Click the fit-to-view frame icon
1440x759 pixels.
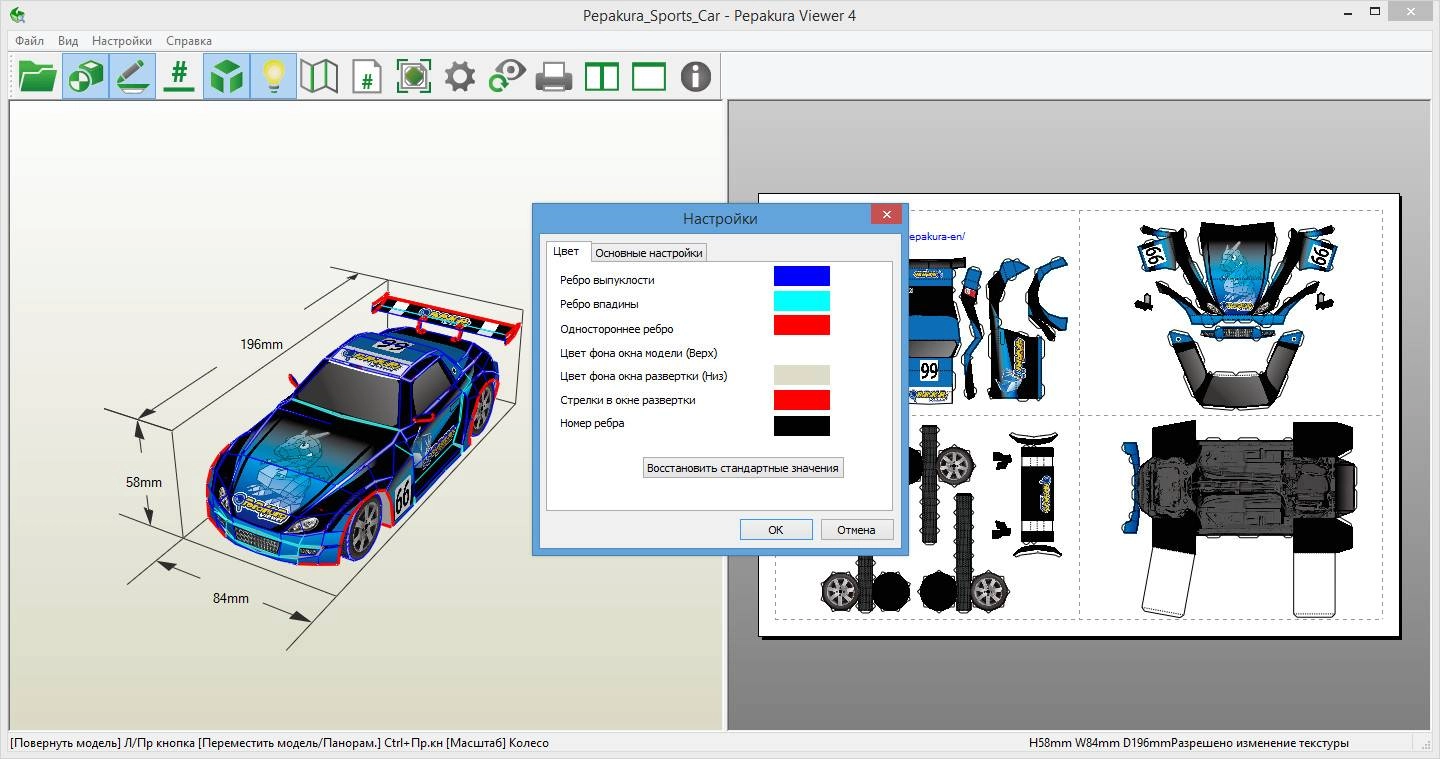[x=414, y=76]
